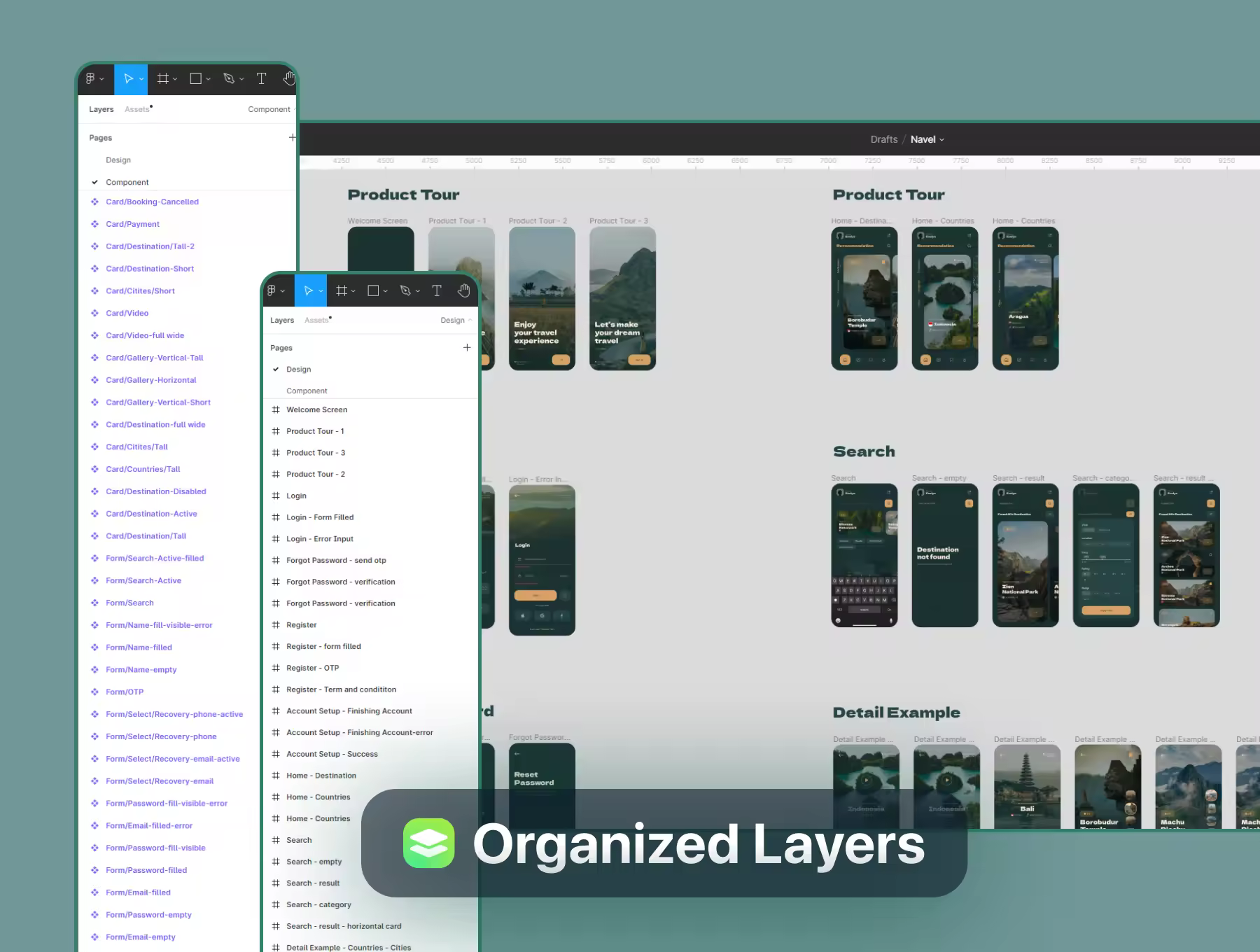Image resolution: width=1260 pixels, height=952 pixels.
Task: Click frame icon of Register layer
Action: 276,624
